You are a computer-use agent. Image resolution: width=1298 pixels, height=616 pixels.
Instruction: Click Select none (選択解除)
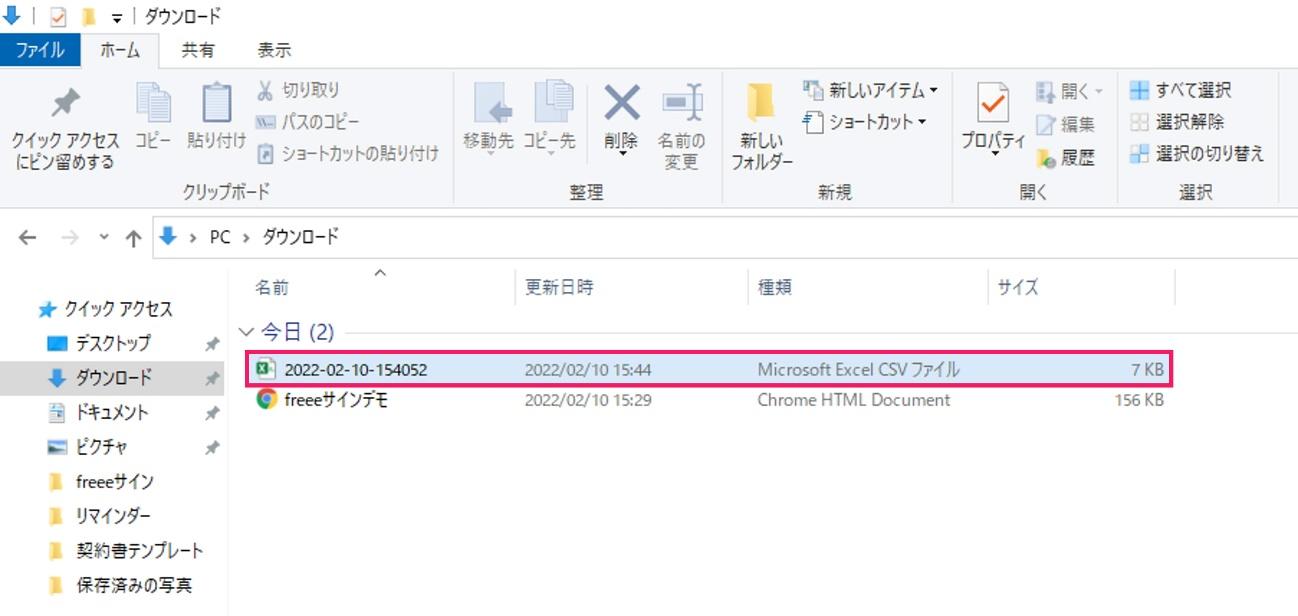pyautogui.click(x=1177, y=121)
